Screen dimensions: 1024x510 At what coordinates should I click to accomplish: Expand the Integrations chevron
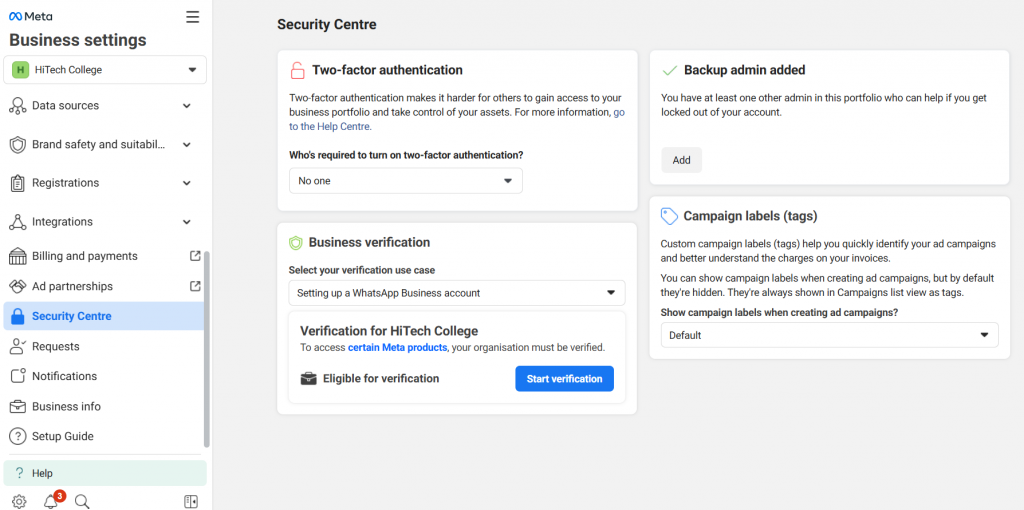click(187, 222)
